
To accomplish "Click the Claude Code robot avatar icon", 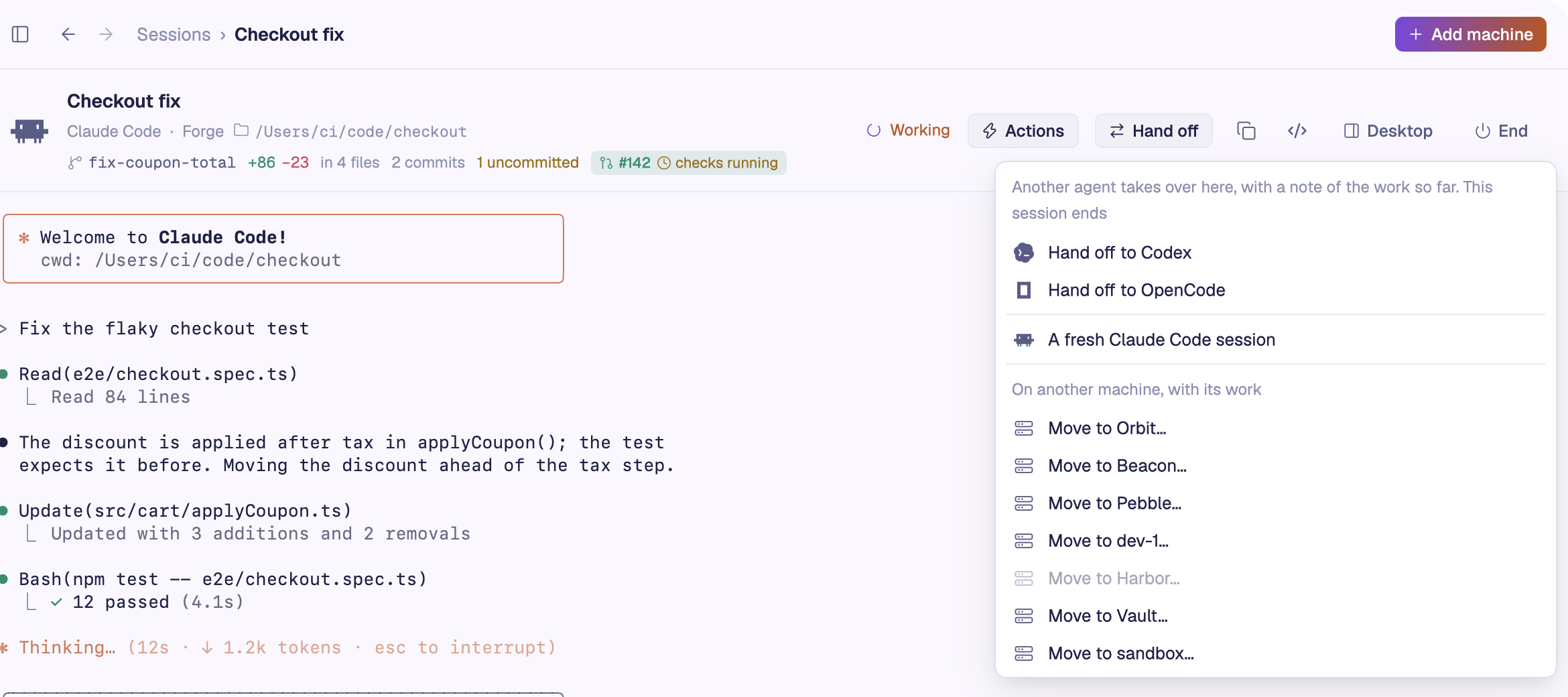I will [29, 131].
